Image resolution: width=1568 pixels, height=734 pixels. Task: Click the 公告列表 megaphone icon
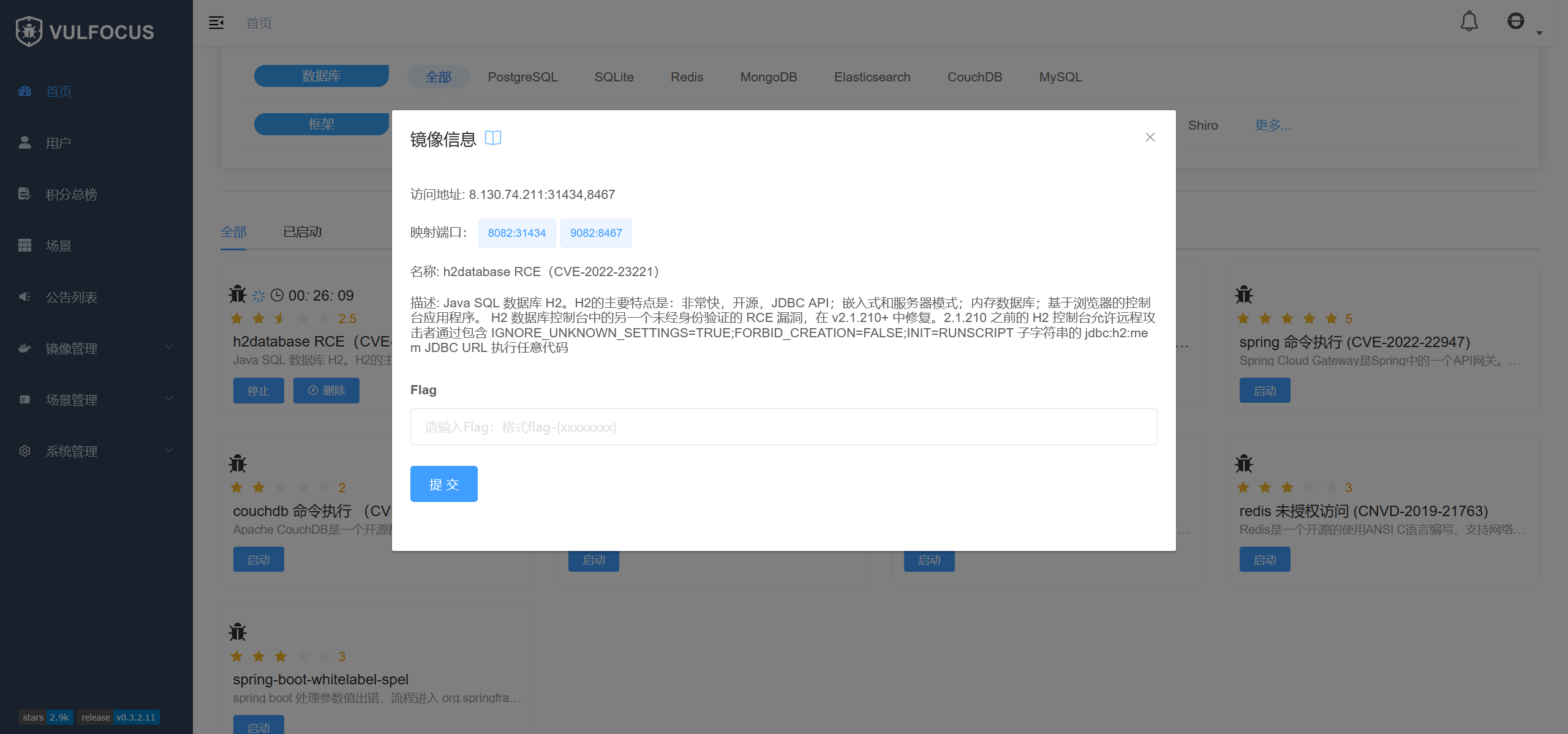(24, 297)
